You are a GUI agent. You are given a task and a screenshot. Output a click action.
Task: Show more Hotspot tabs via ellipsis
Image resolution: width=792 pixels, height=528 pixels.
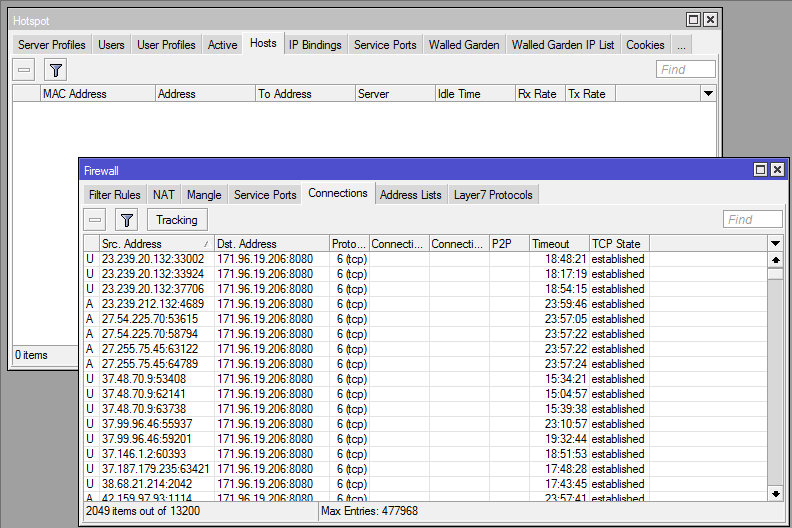pyautogui.click(x=681, y=45)
